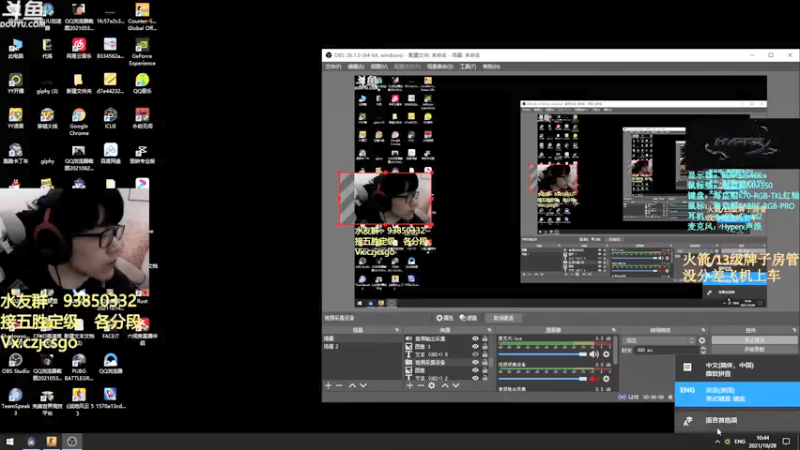The height and width of the screenshot is (450, 800).
Task: Adjust the video capture device volume slider
Action: pyautogui.click(x=542, y=379)
